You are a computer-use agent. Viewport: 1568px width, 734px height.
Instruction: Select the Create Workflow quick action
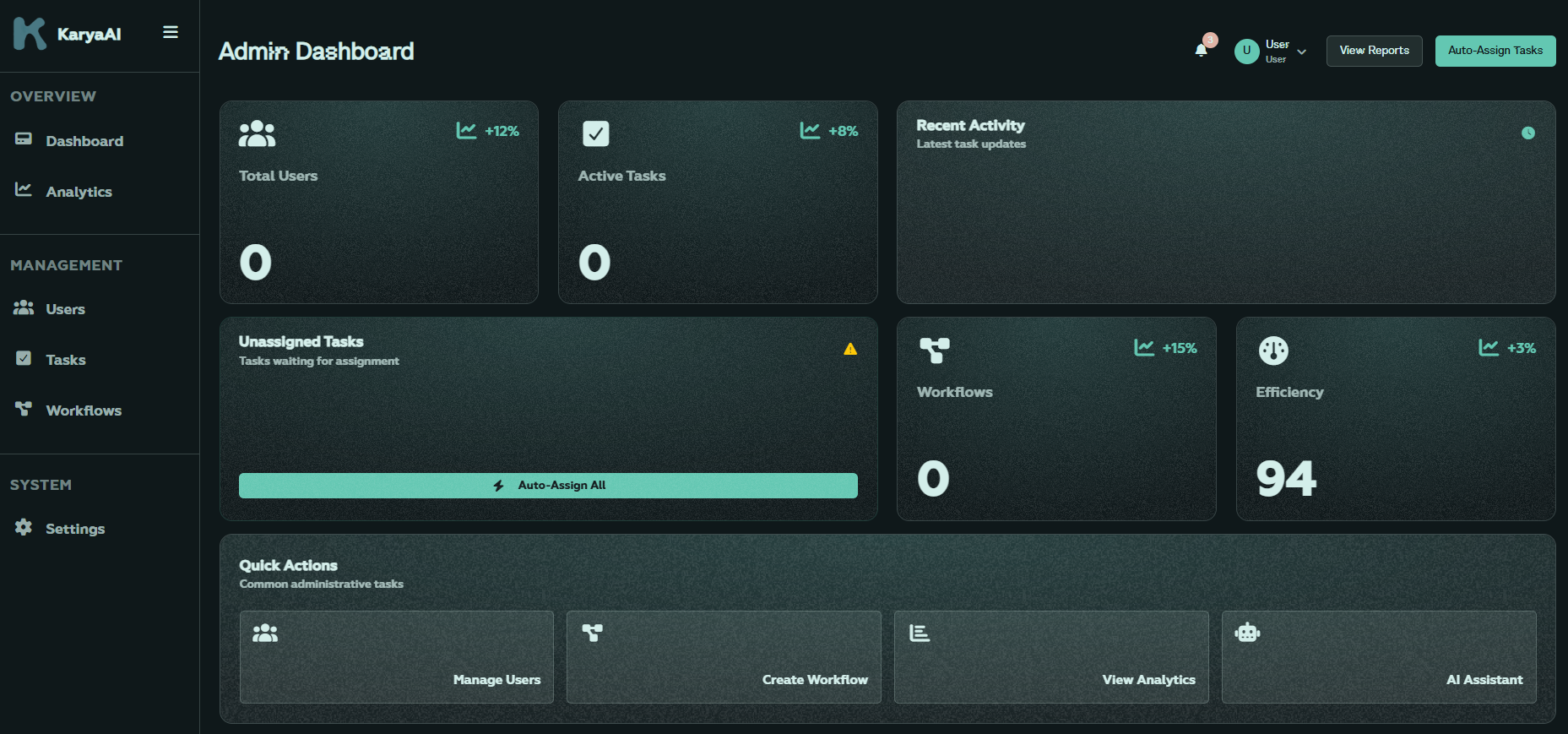(x=724, y=657)
